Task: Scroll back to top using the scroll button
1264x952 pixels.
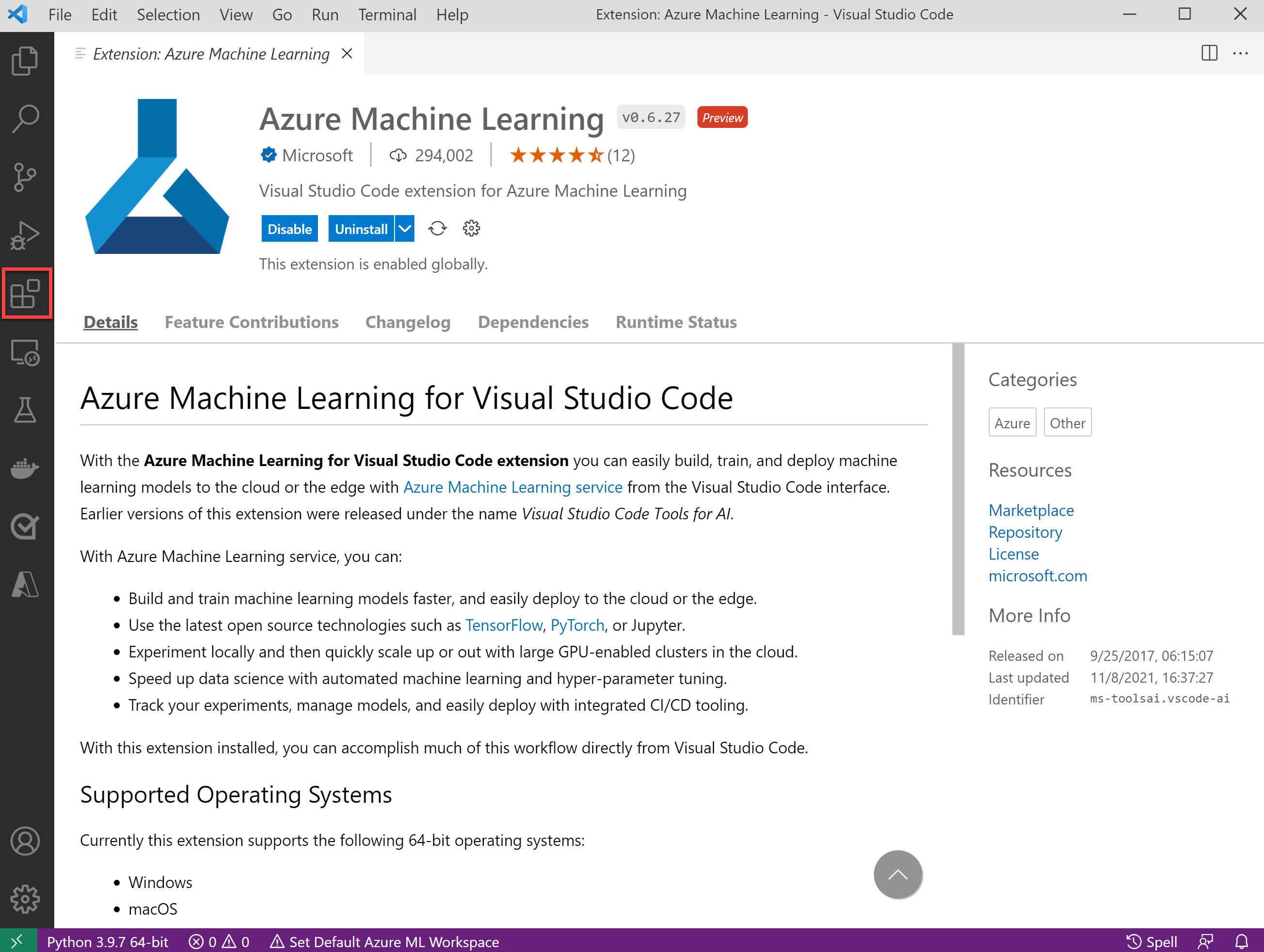Action: point(897,874)
